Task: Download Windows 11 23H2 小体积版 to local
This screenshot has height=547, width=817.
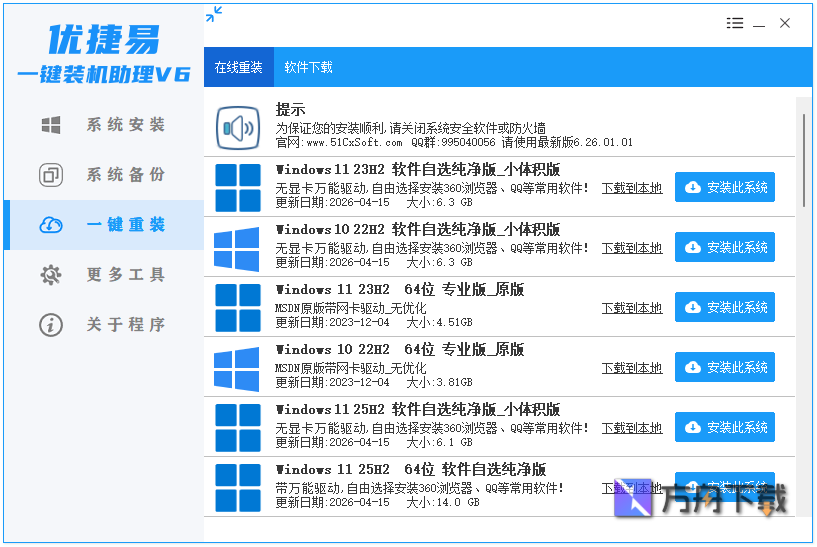Action: pos(632,188)
